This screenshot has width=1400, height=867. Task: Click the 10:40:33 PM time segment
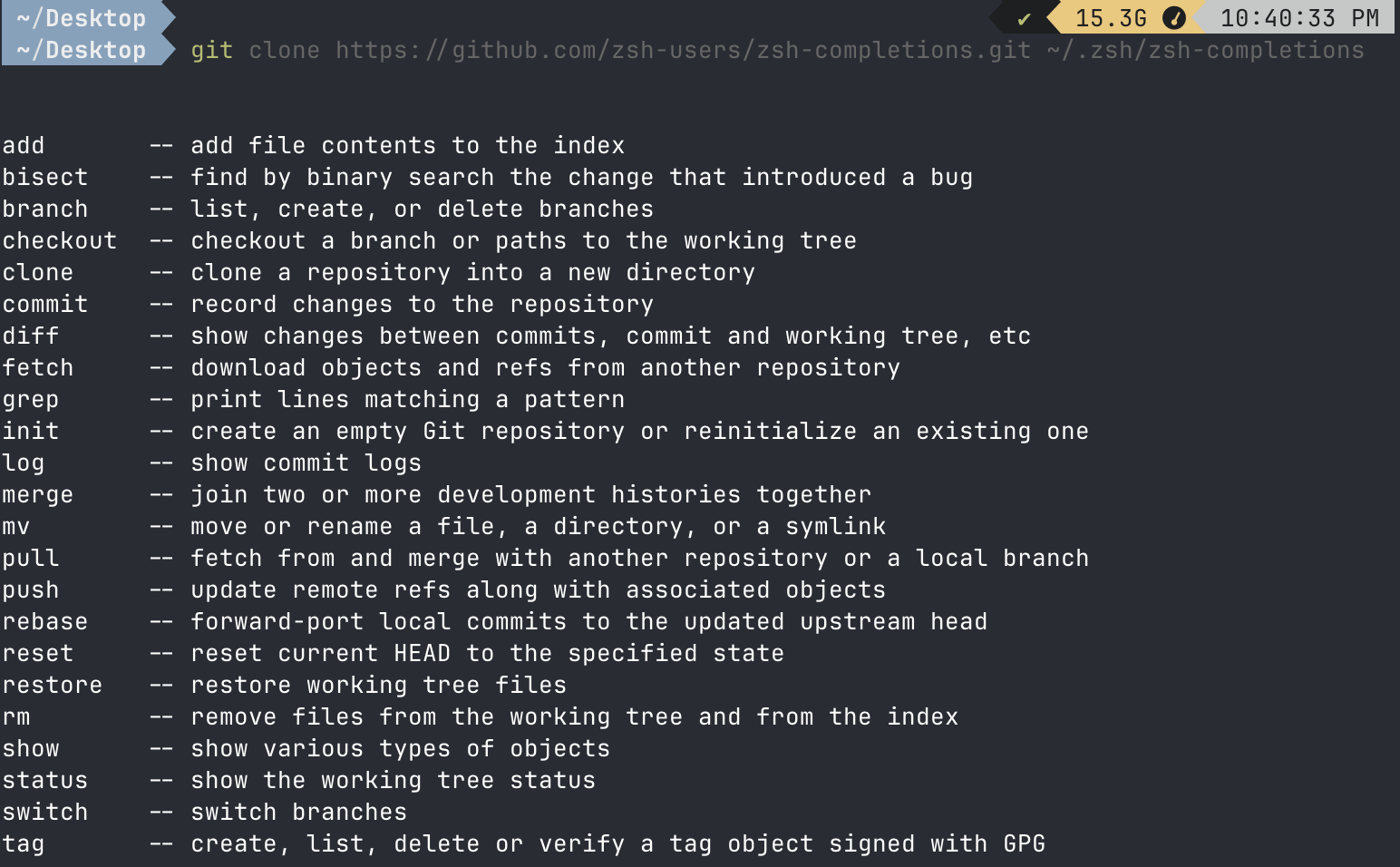tap(1299, 18)
